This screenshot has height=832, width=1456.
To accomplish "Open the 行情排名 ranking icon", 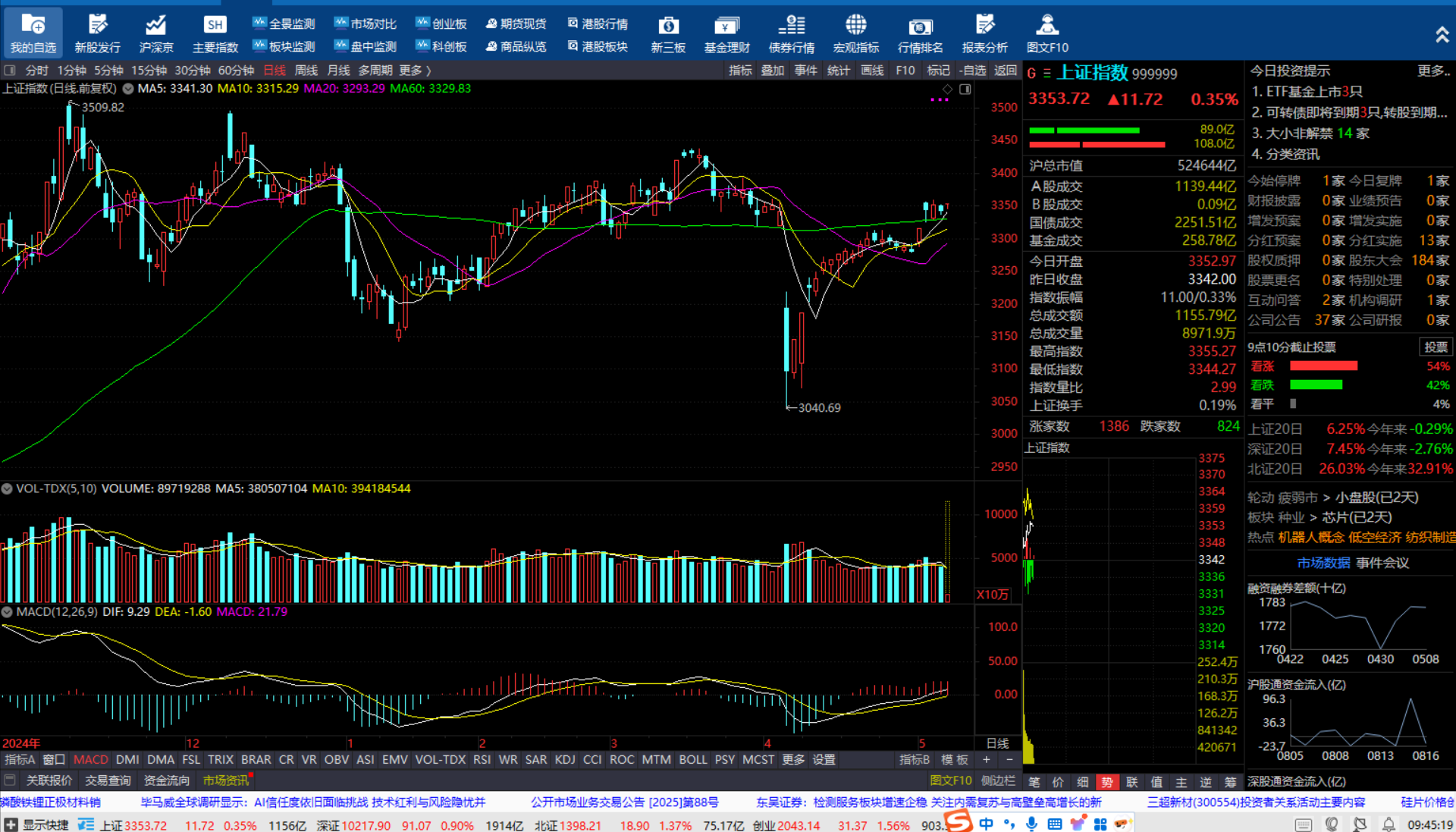I will click(x=921, y=33).
